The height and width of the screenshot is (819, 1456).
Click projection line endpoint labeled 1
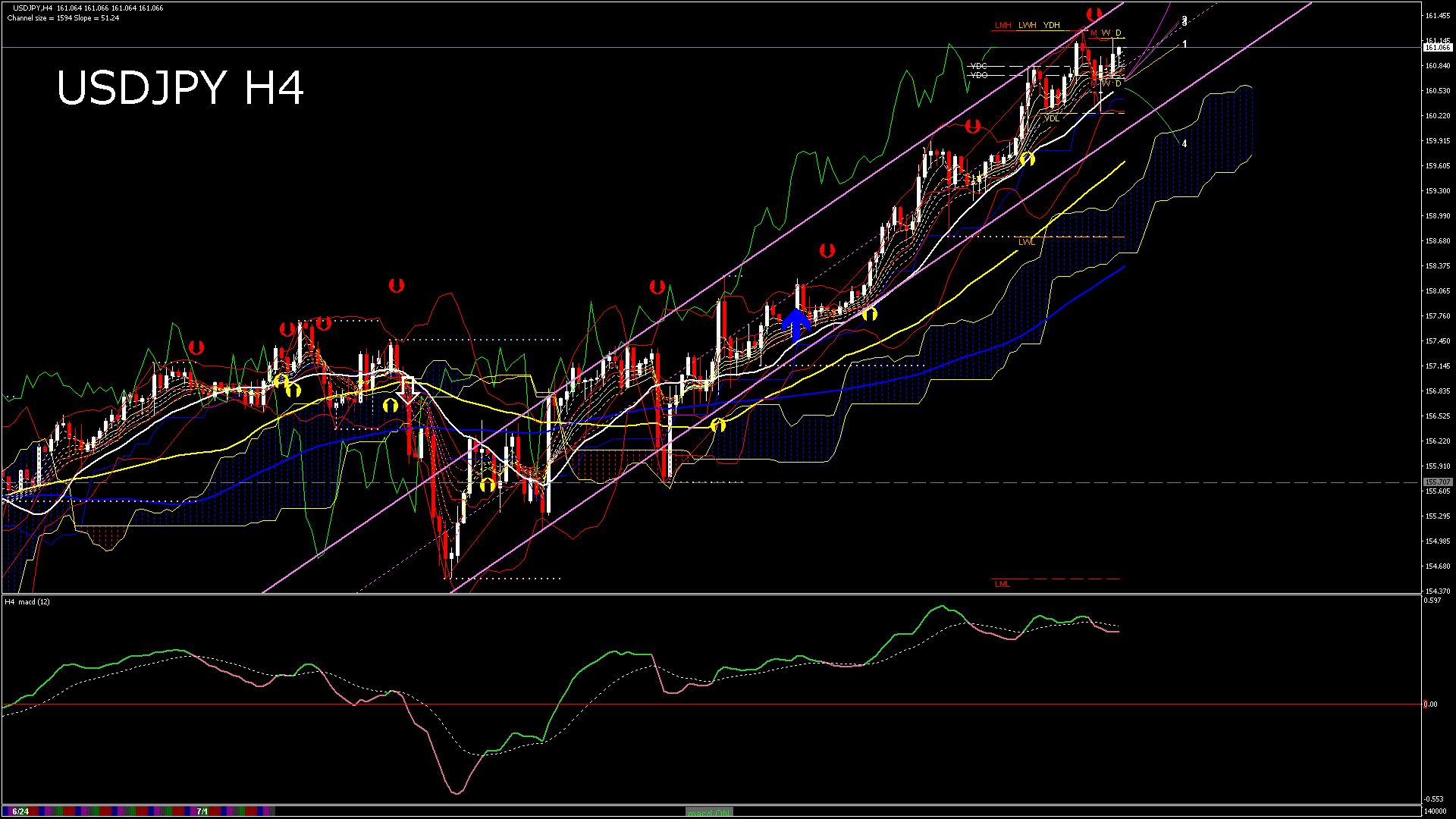point(1185,45)
